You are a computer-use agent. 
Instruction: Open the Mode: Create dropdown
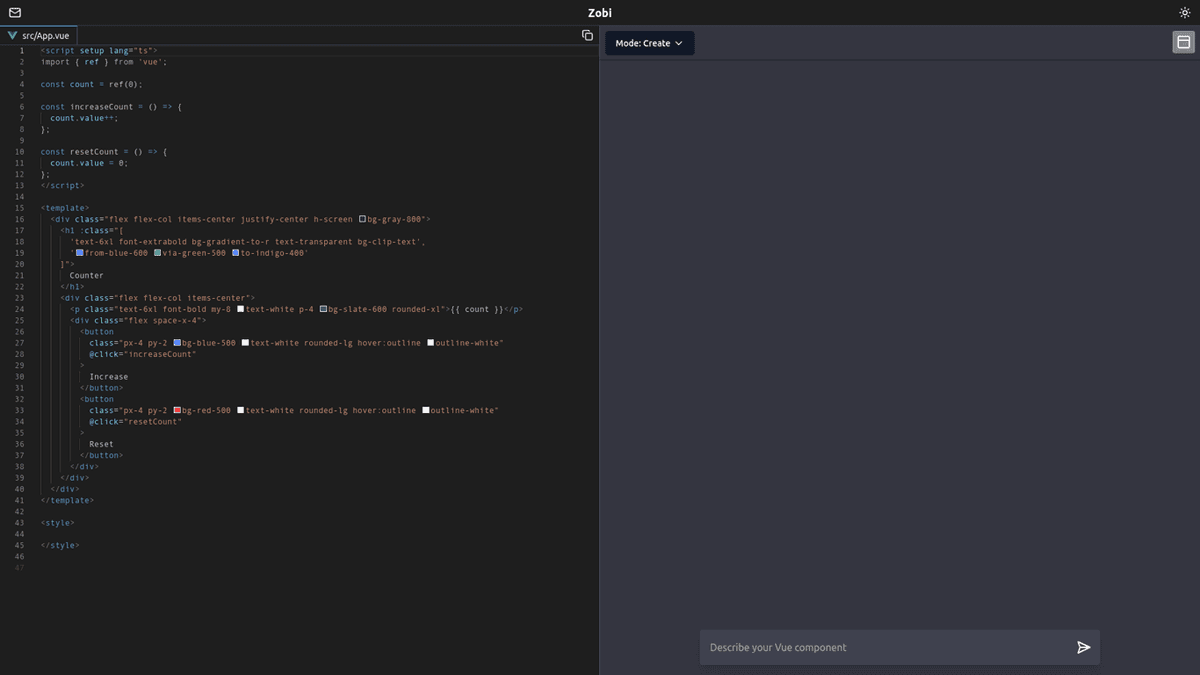(x=649, y=43)
